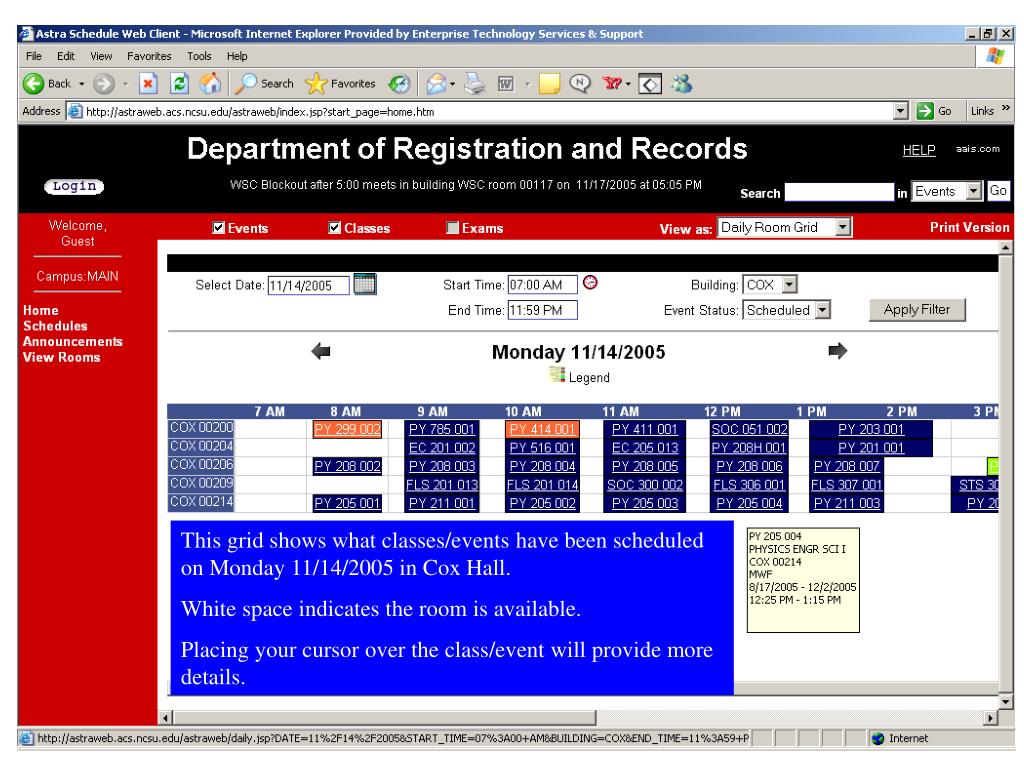
Task: Expand the Mail icon dropdown arrow
Action: click(453, 84)
